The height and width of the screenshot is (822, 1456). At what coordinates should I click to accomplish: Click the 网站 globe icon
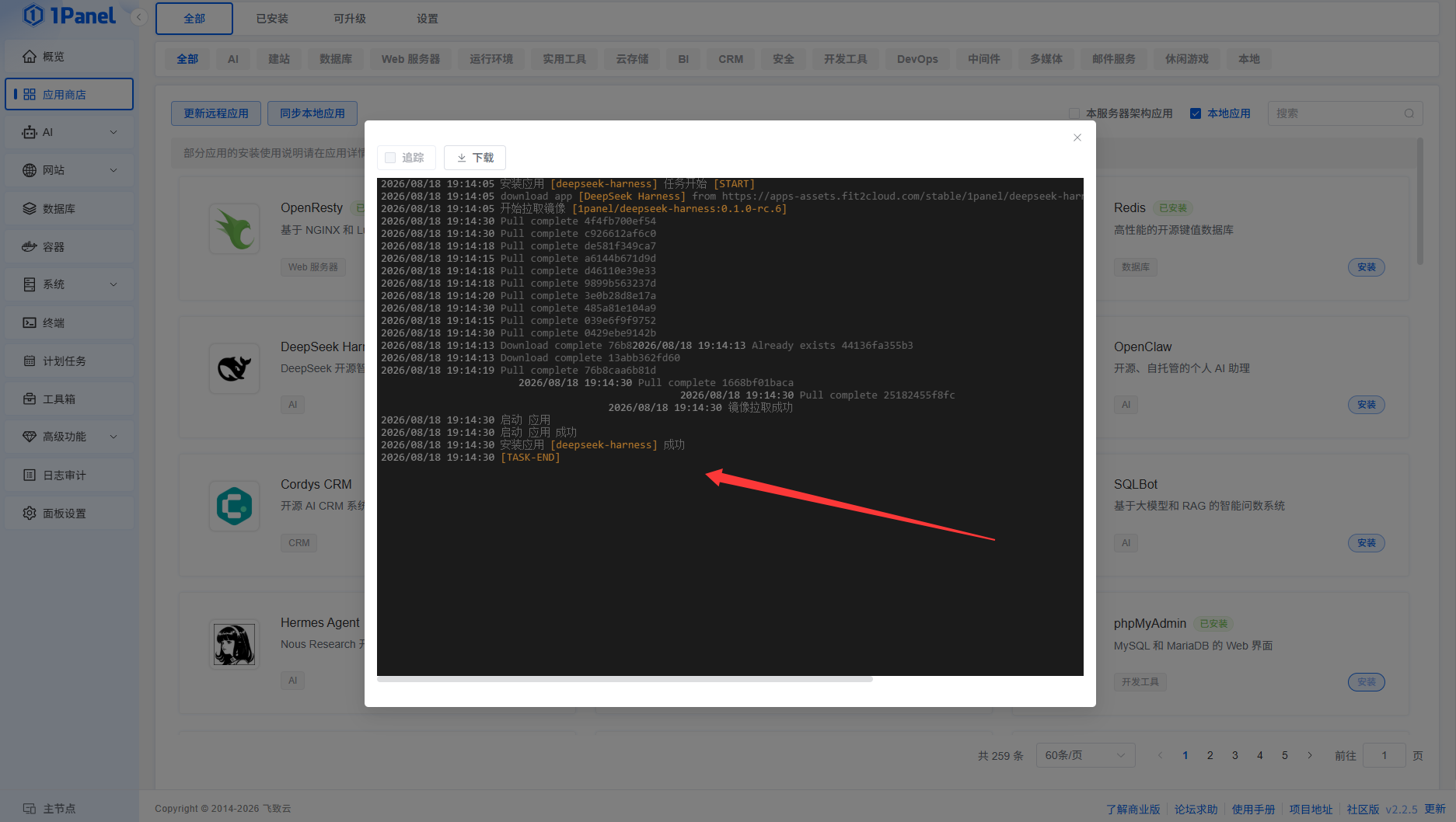[x=30, y=170]
